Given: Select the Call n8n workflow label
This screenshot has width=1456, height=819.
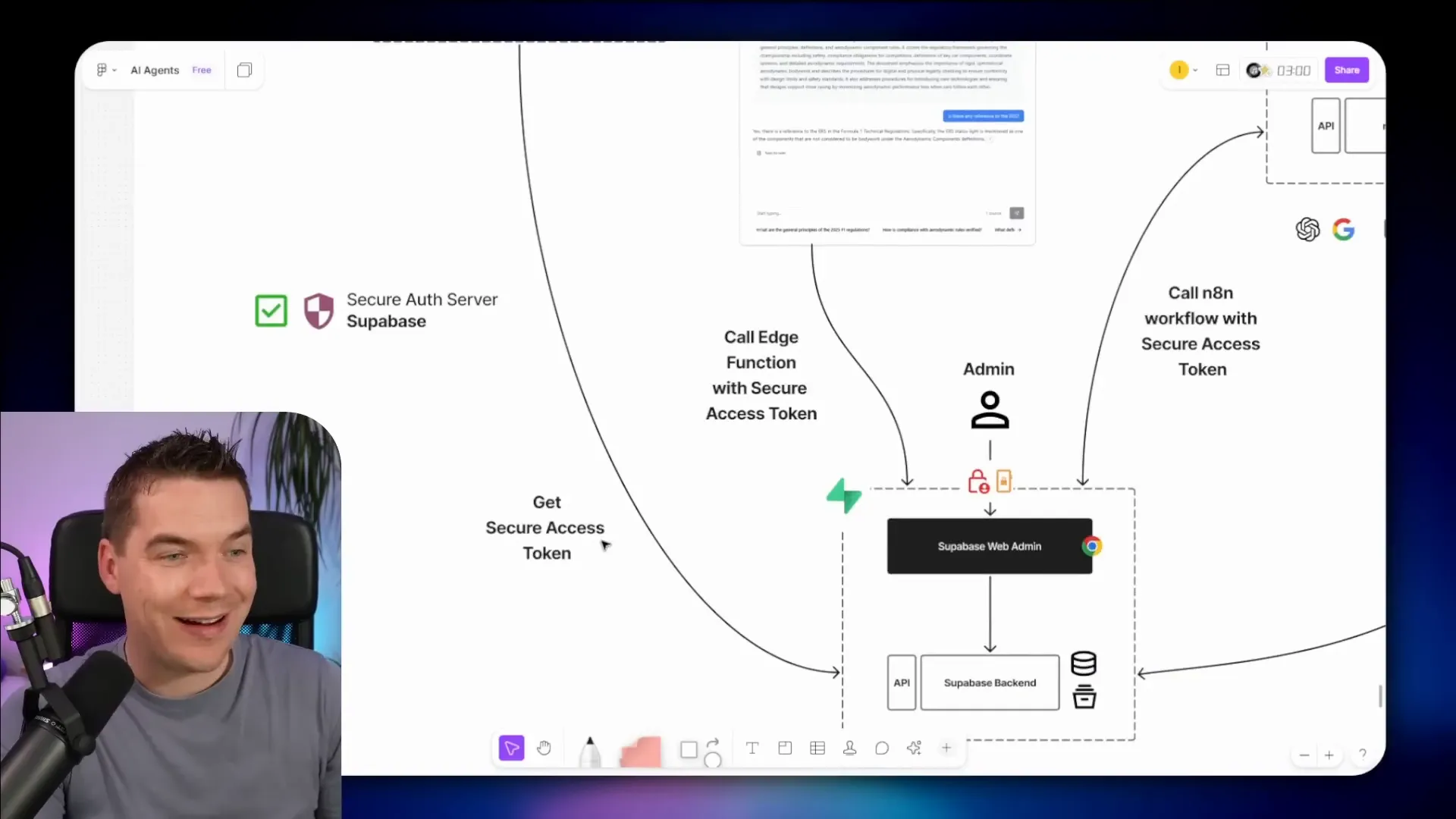Looking at the screenshot, I should pyautogui.click(x=1201, y=331).
